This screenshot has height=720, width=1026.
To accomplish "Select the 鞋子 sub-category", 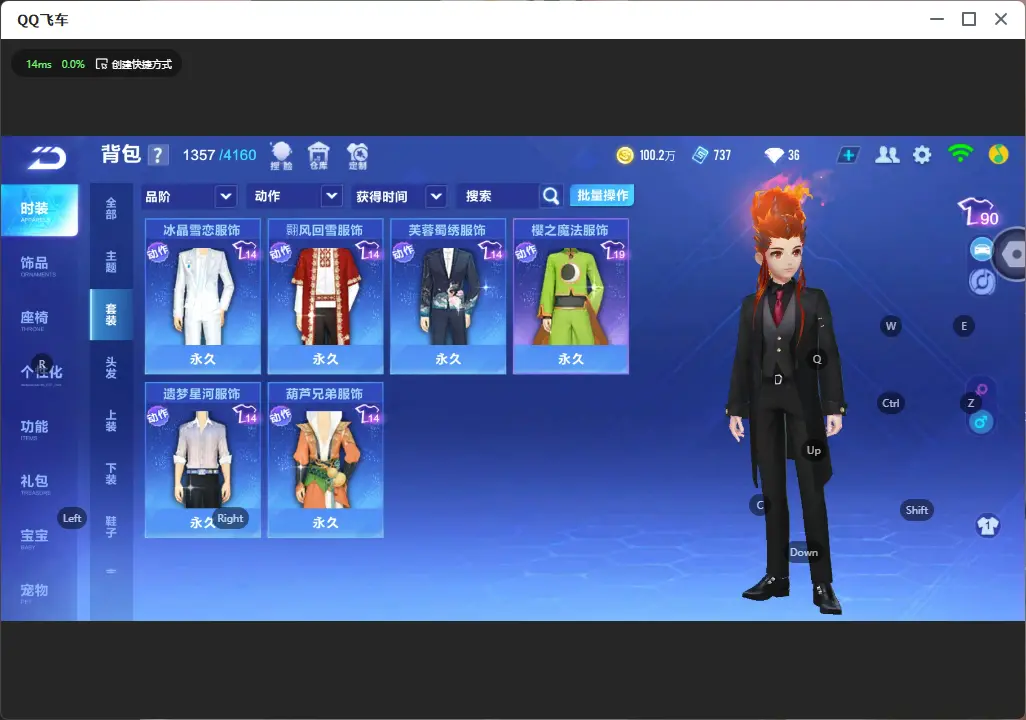I will pyautogui.click(x=111, y=527).
